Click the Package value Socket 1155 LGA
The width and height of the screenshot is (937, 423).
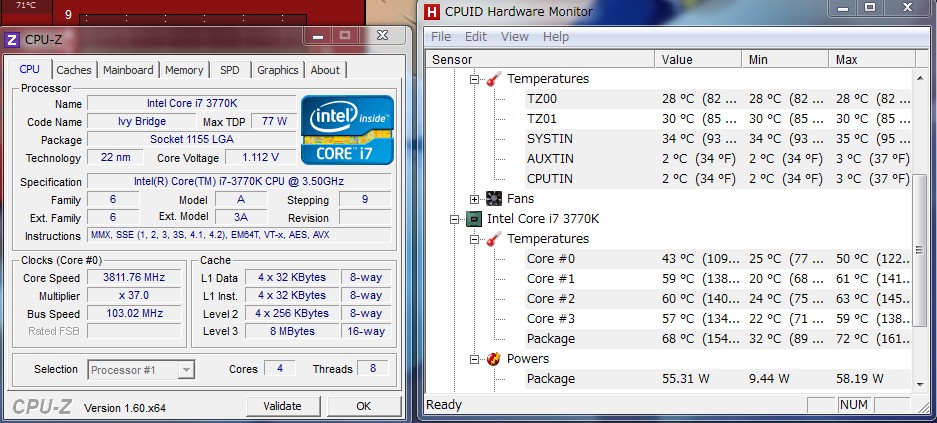(x=192, y=140)
